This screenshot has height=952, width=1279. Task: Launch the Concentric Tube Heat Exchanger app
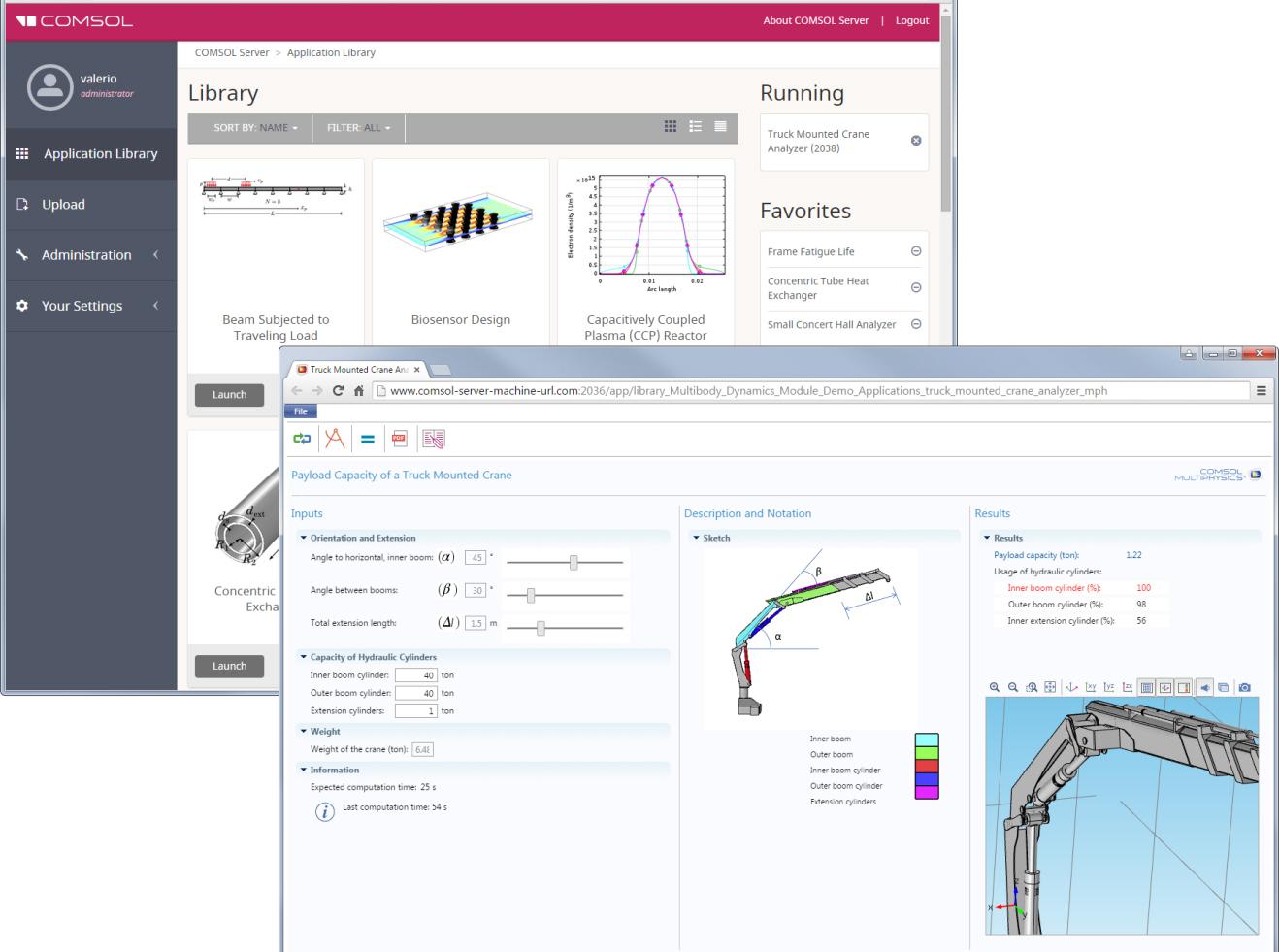[229, 666]
